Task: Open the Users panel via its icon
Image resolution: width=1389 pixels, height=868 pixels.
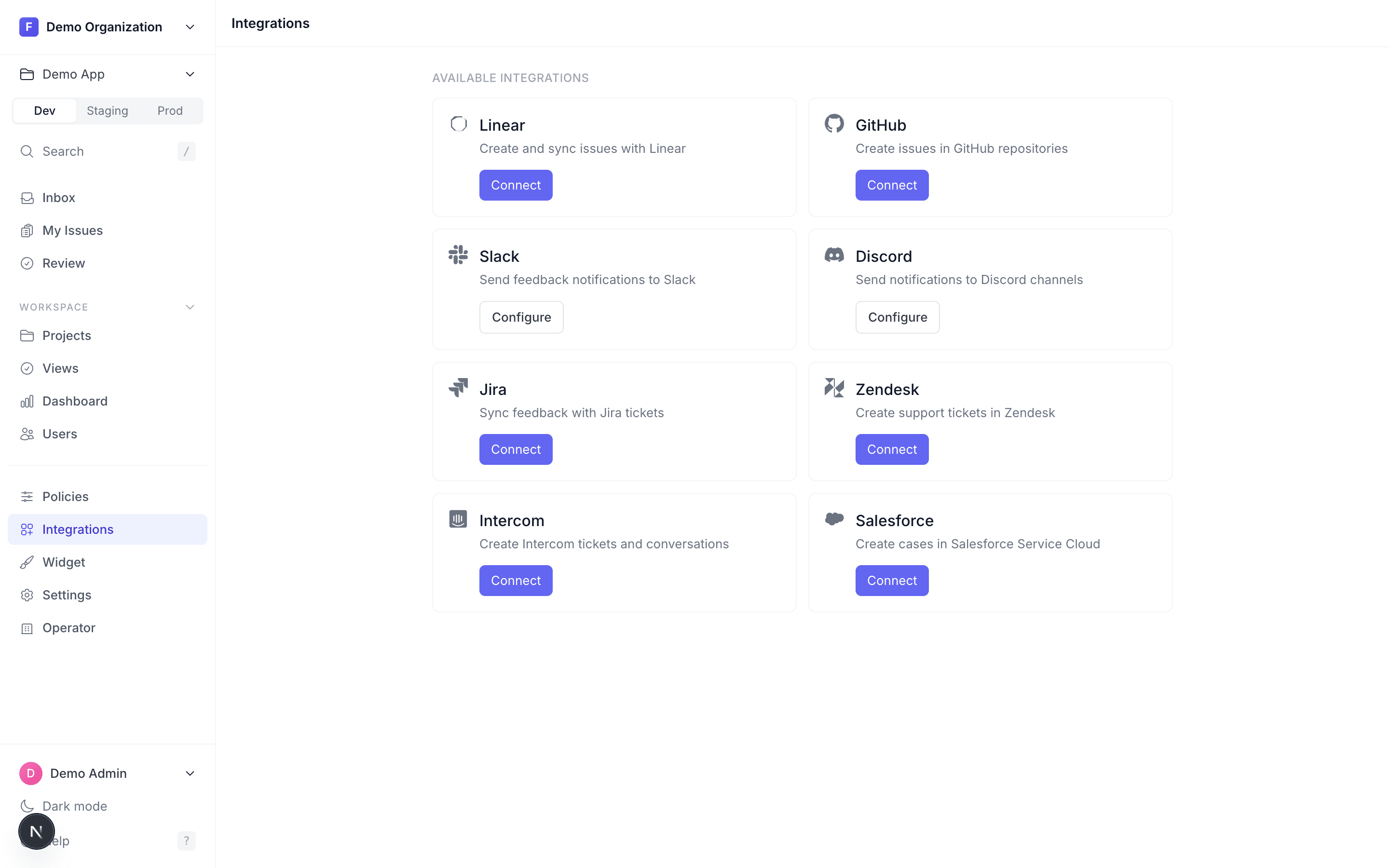Action: (27, 434)
